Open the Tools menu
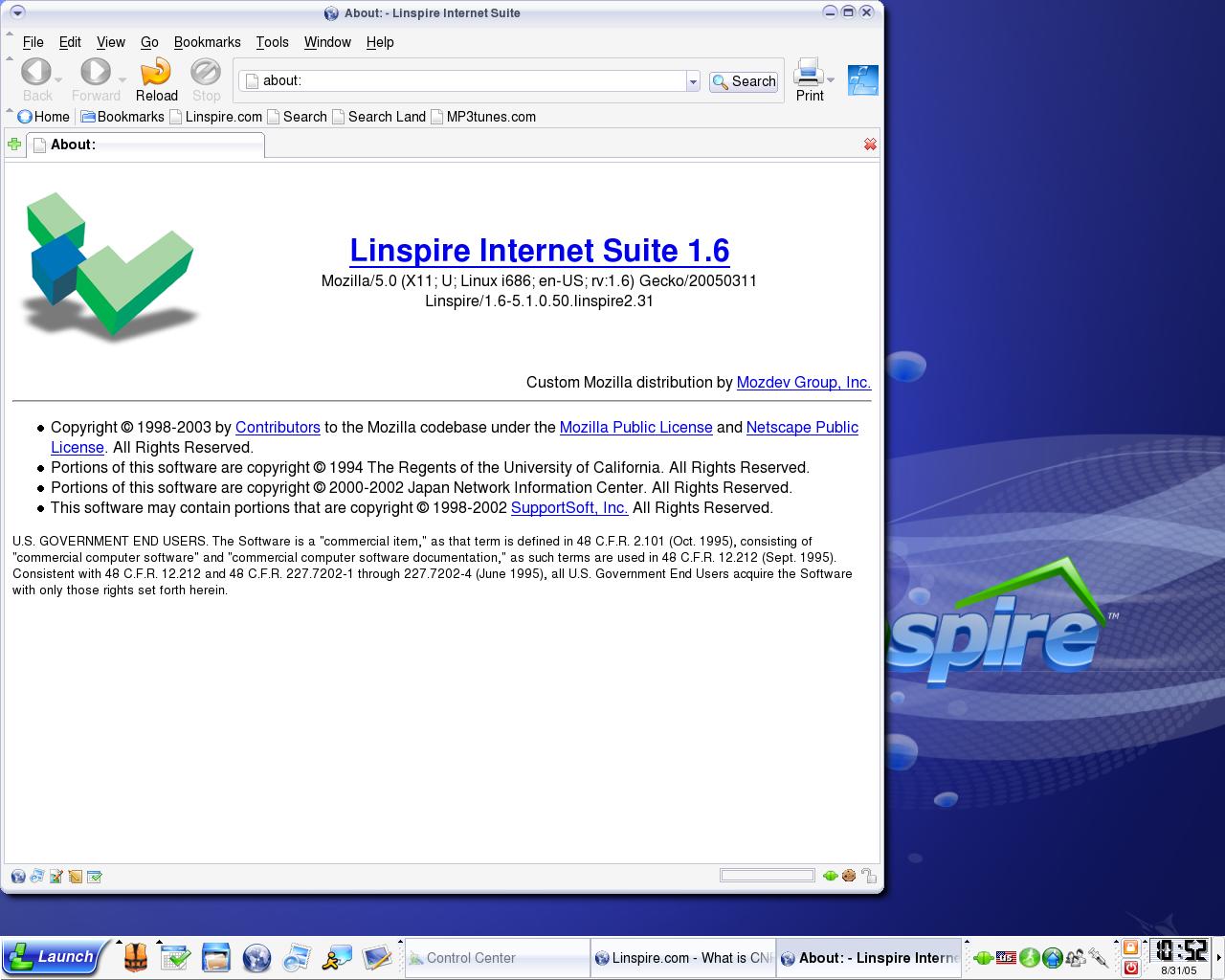Viewport: 1225px width, 980px height. coord(272,42)
